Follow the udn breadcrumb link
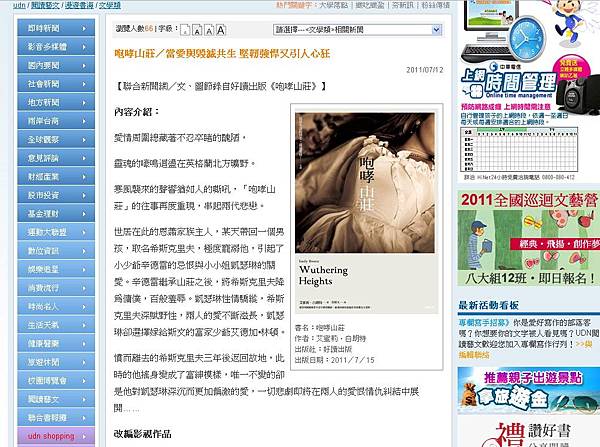Viewport: 600px width, 447px height. click(x=19, y=5)
